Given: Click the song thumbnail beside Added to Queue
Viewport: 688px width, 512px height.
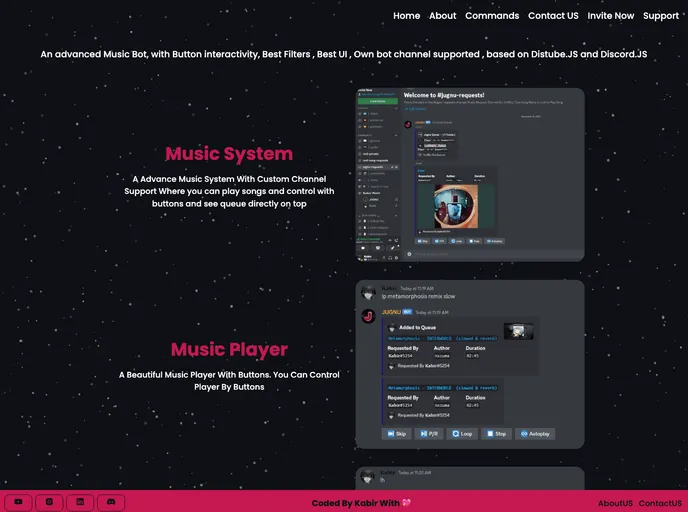Looking at the screenshot, I should 519,331.
